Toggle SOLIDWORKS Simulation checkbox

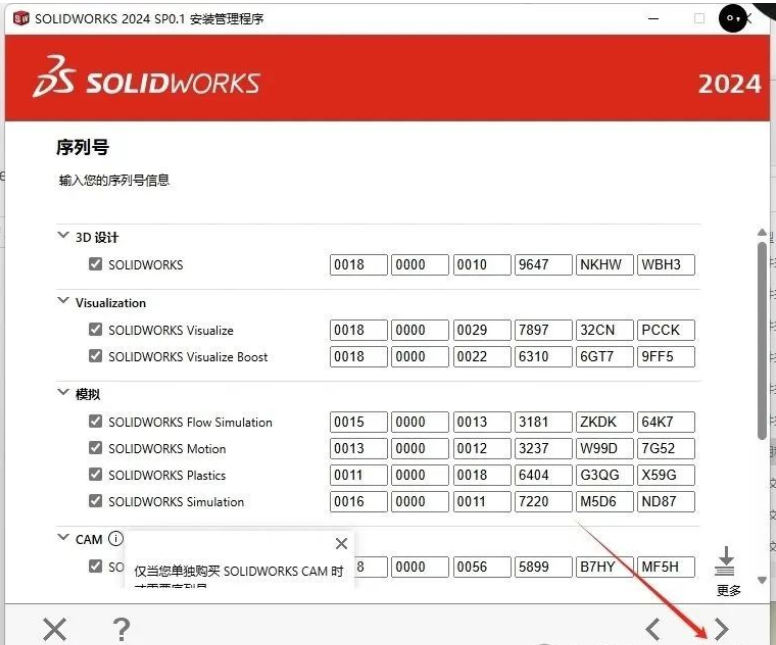coord(95,501)
